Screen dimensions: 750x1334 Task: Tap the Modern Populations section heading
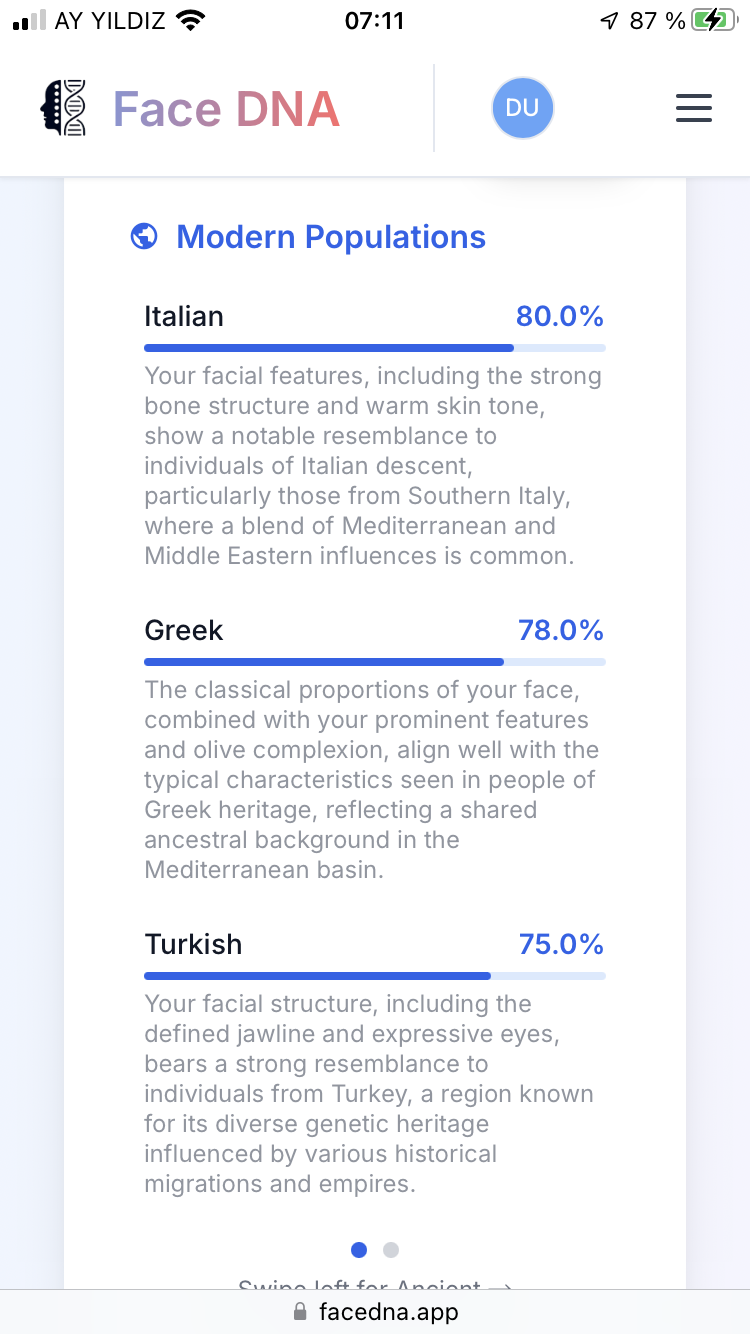[x=331, y=237]
